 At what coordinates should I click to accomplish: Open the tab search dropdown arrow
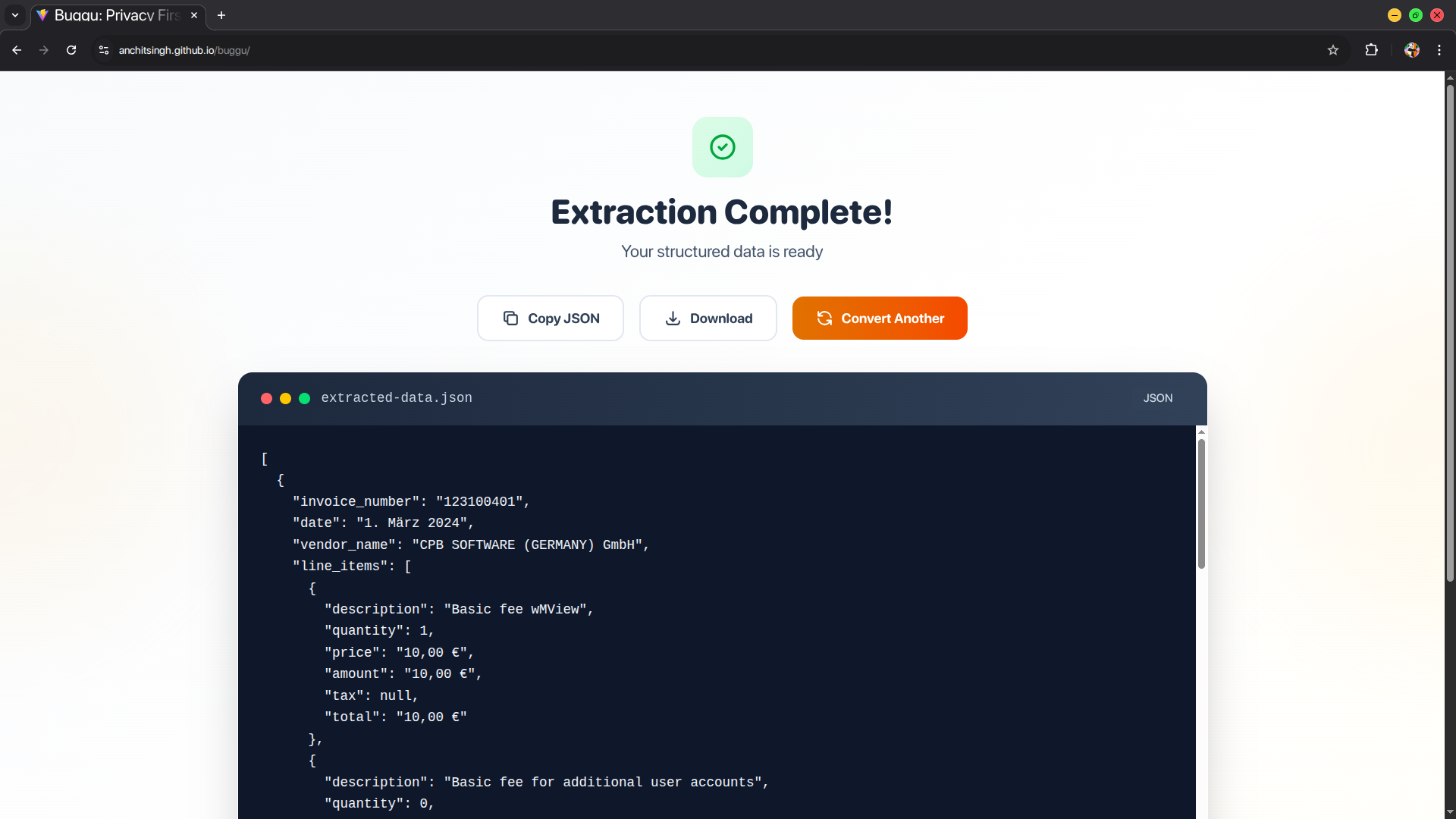14,15
